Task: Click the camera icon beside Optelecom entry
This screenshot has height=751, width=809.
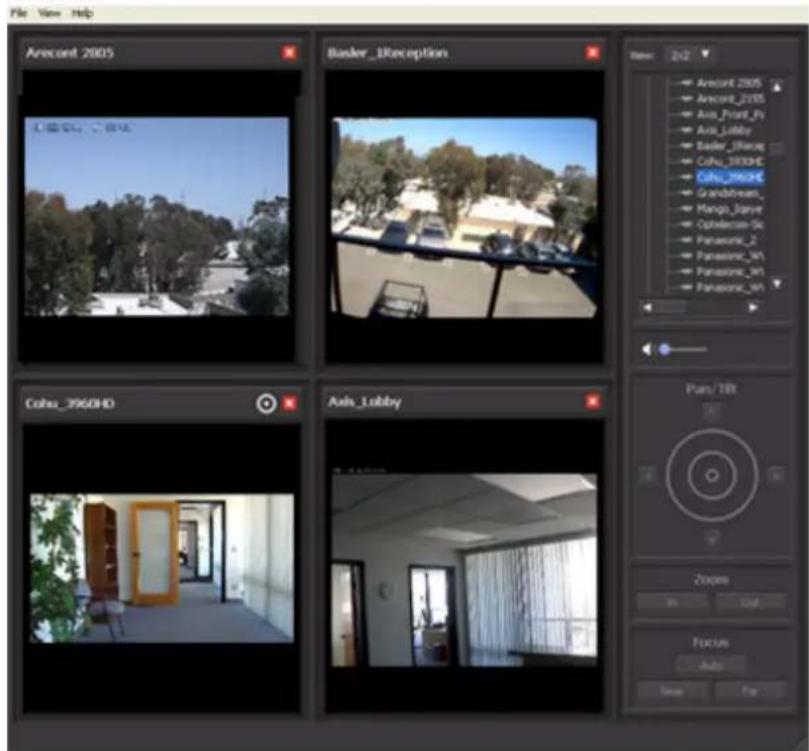Action: click(686, 225)
